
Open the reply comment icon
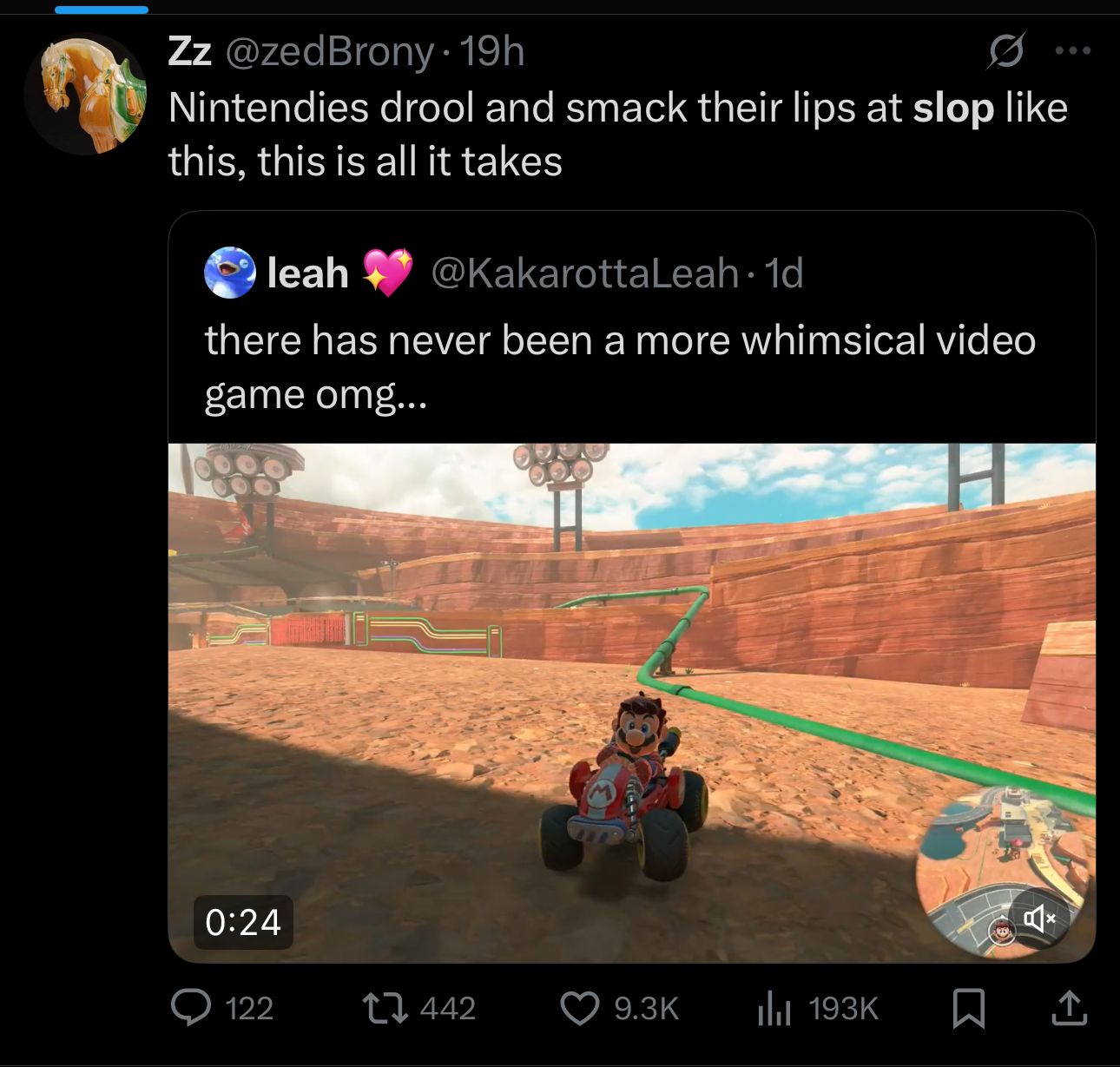191,1008
